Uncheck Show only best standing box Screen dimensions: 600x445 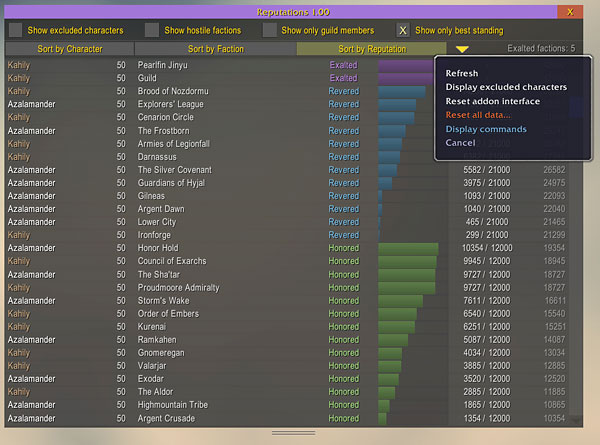point(403,30)
